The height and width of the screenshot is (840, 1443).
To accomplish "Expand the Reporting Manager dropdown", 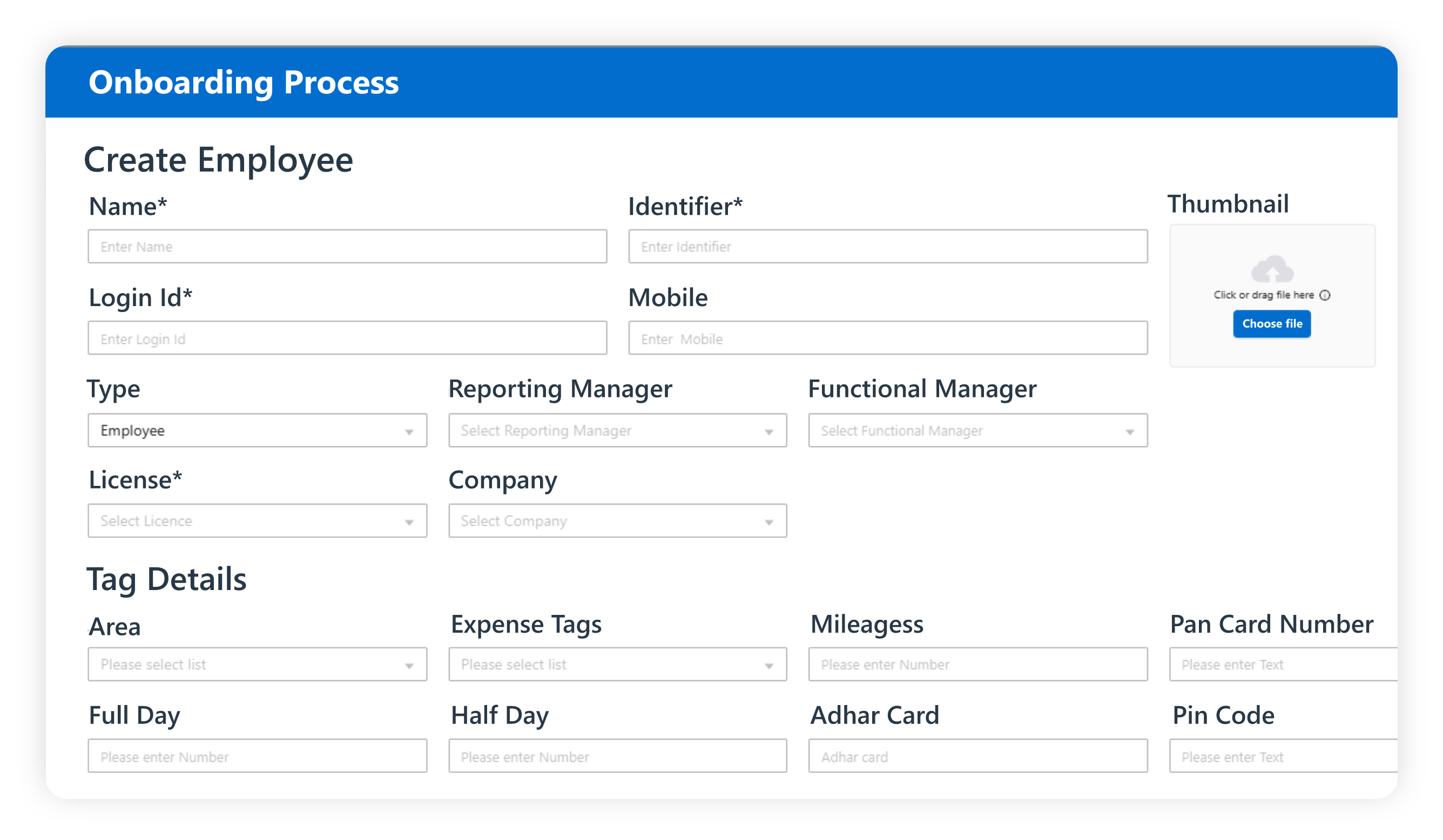I will point(770,430).
